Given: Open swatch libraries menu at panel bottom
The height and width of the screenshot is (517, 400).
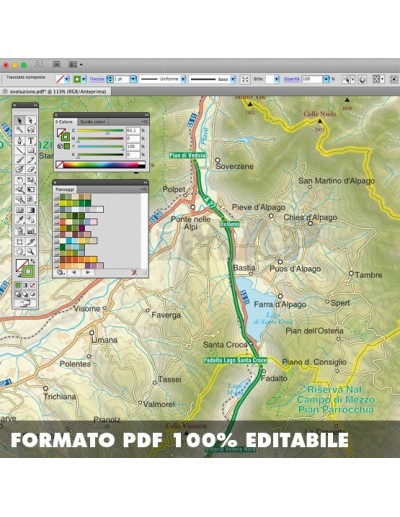Looking at the screenshot, I should point(60,272).
